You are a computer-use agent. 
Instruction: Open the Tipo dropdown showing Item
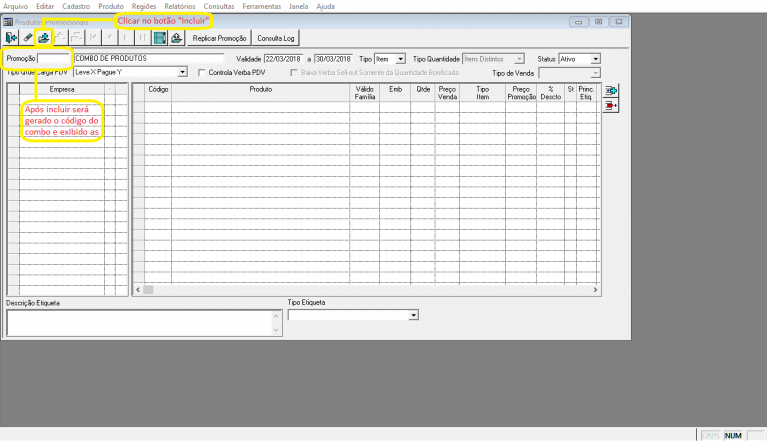(400, 59)
